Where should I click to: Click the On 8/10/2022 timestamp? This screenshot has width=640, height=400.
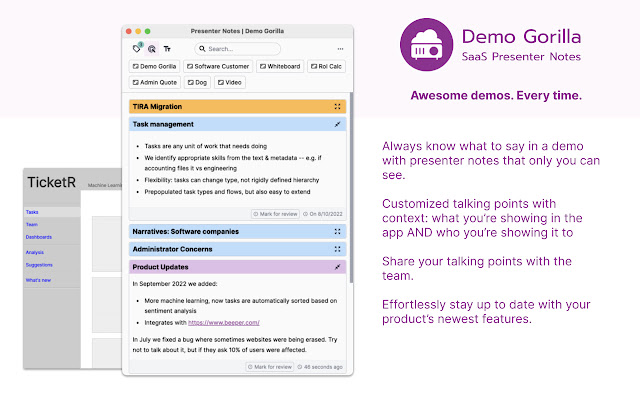[322, 214]
